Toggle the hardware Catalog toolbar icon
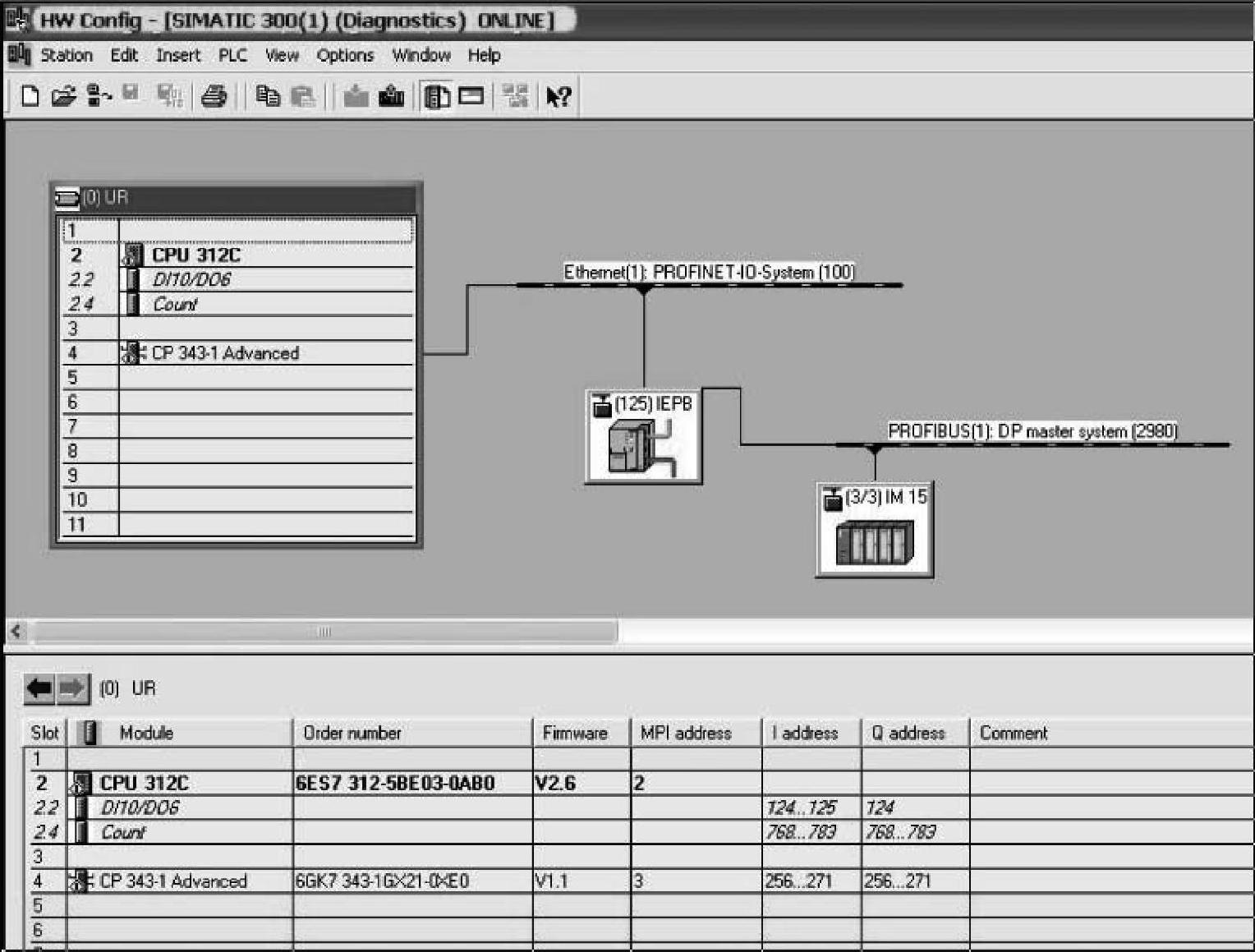The height and width of the screenshot is (952, 1255). 436,96
